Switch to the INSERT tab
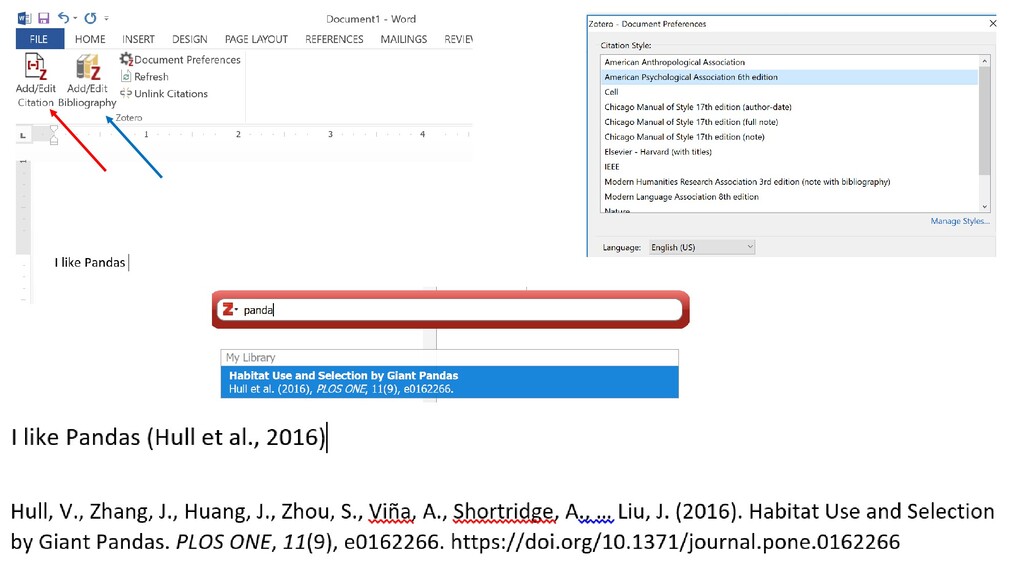This screenshot has width=1024, height=576. point(138,39)
